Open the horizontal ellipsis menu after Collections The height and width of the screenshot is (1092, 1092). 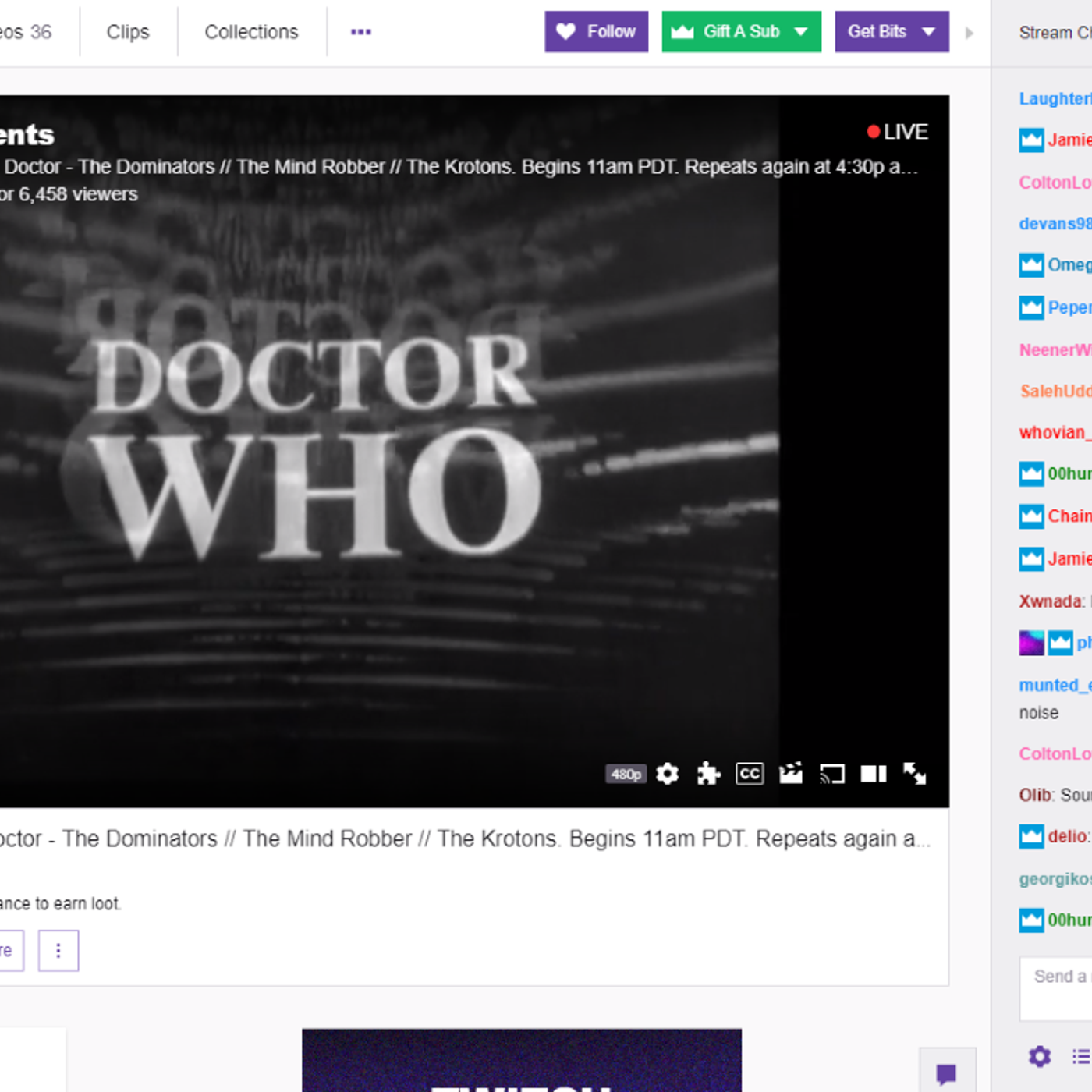tap(360, 32)
